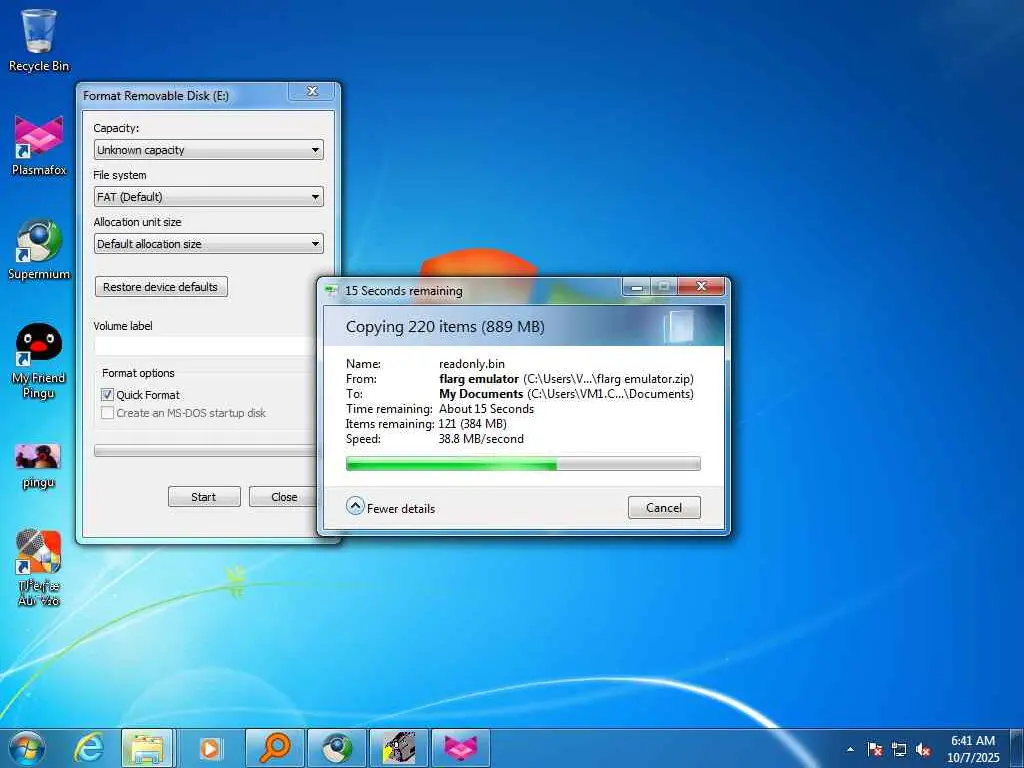
Task: Open the clock showing 6:41 AM
Action: (973, 748)
